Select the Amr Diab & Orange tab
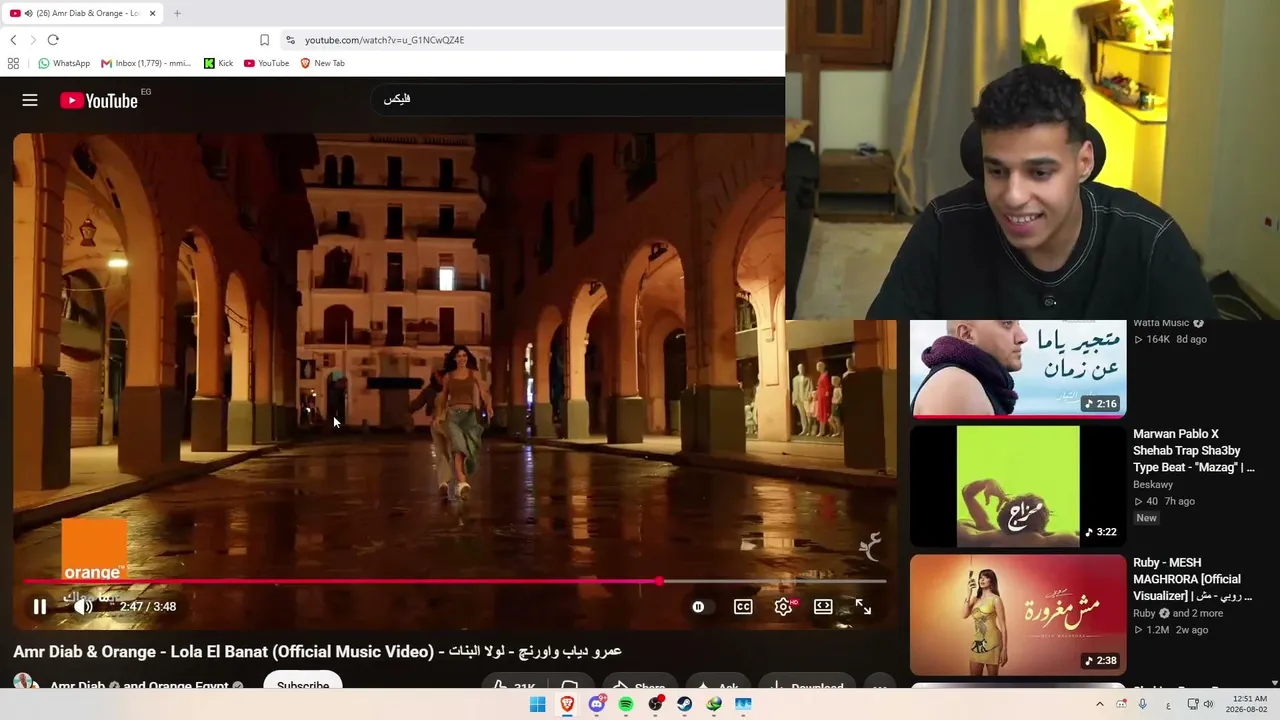This screenshot has height=720, width=1280. (x=82, y=13)
